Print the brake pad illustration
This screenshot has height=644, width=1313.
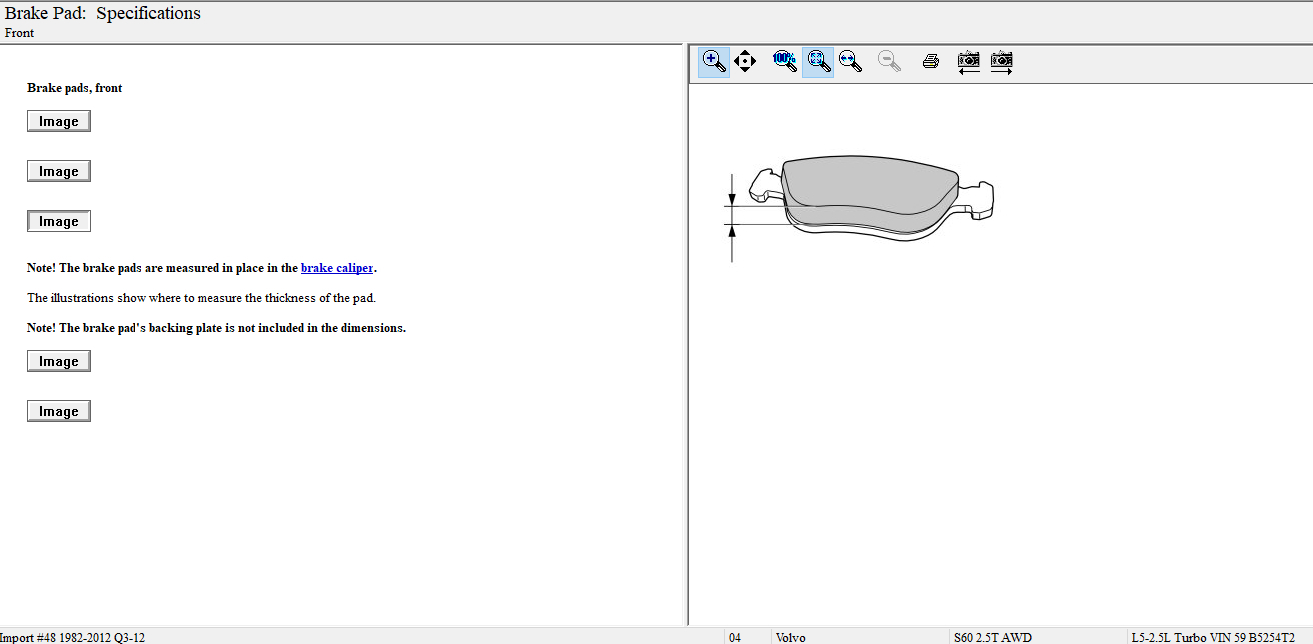[930, 61]
